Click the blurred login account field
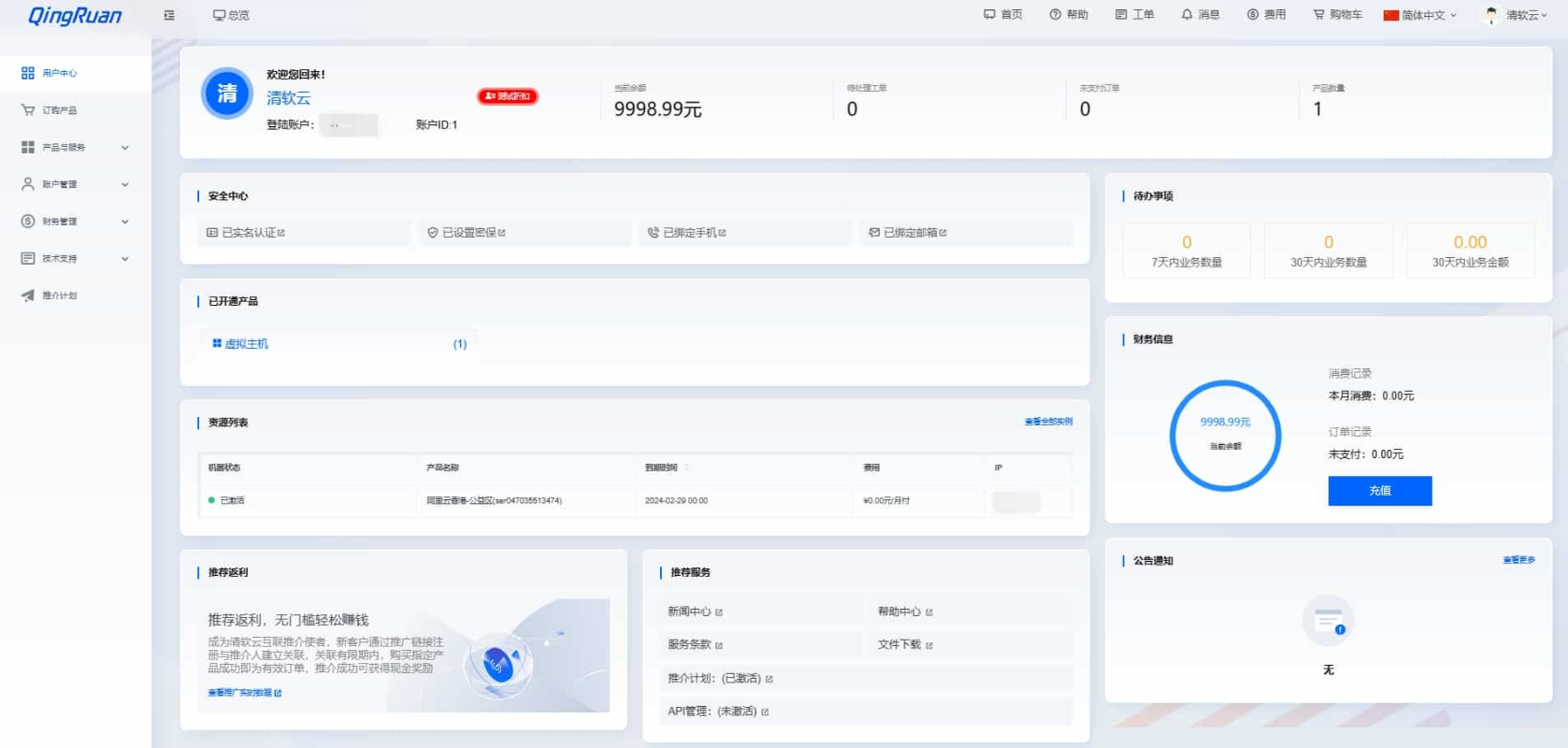Image resolution: width=1568 pixels, height=748 pixels. [349, 125]
